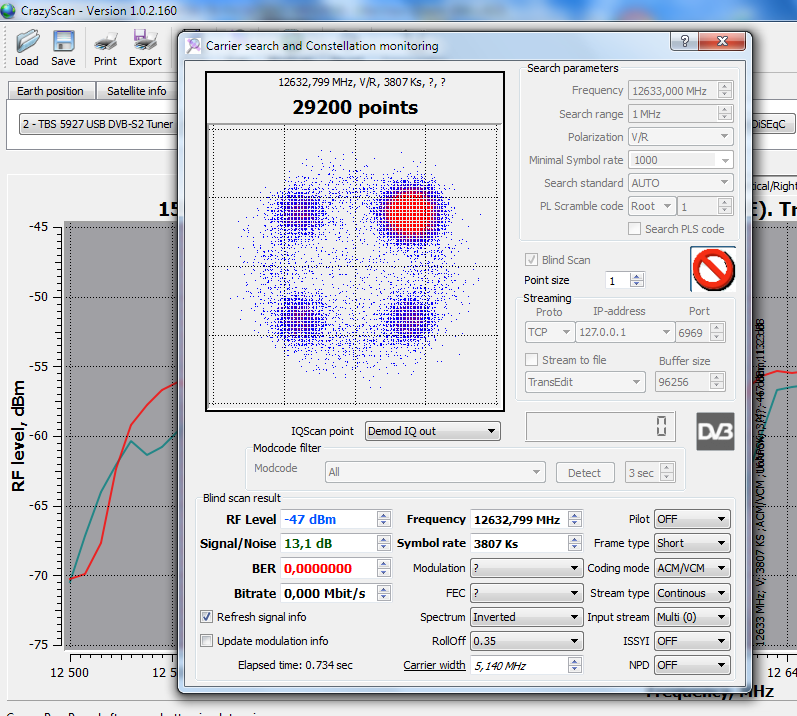Enable the Search PLS code checkbox
This screenshot has width=797, height=716.
[x=634, y=229]
